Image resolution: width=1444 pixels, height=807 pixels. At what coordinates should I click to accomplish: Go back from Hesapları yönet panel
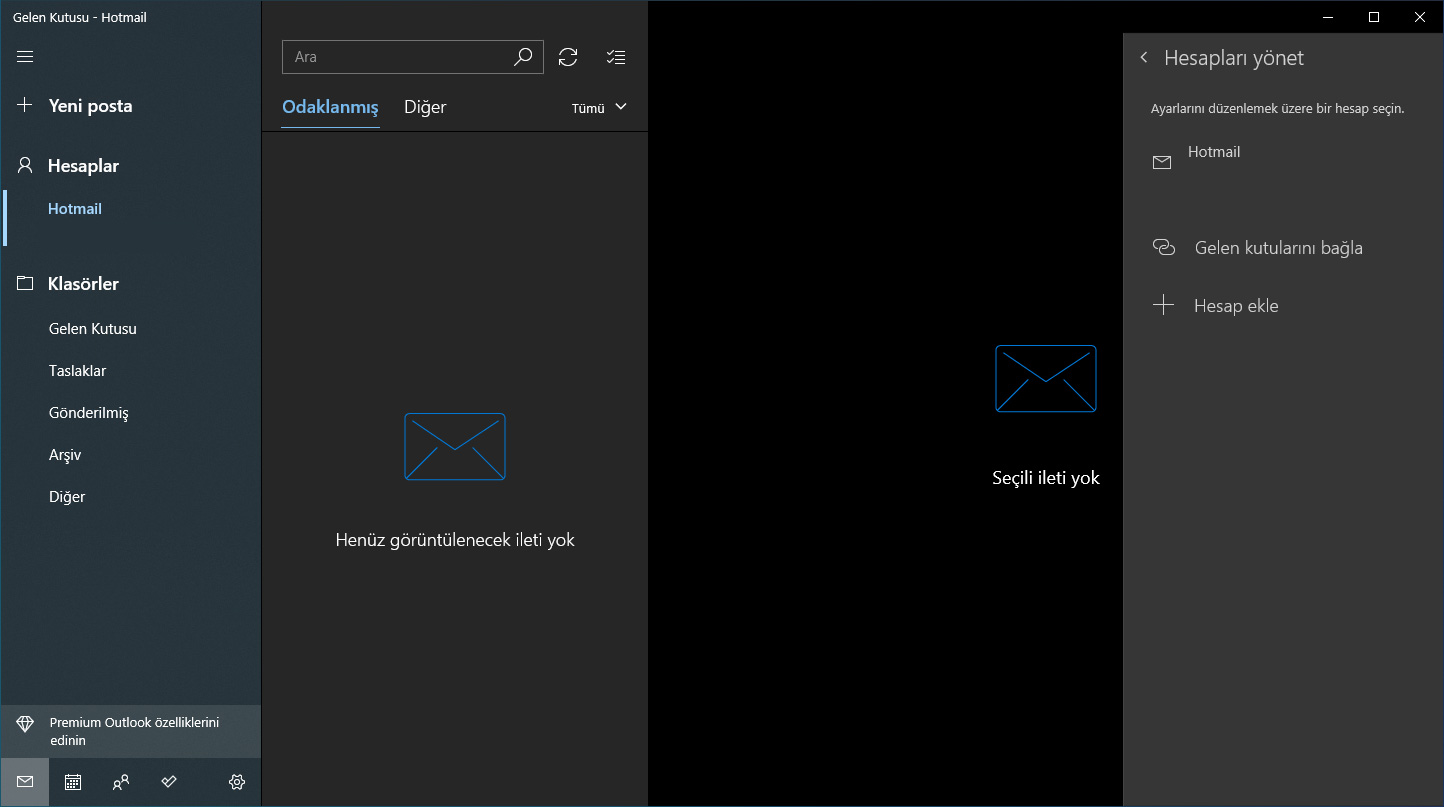pos(1144,58)
